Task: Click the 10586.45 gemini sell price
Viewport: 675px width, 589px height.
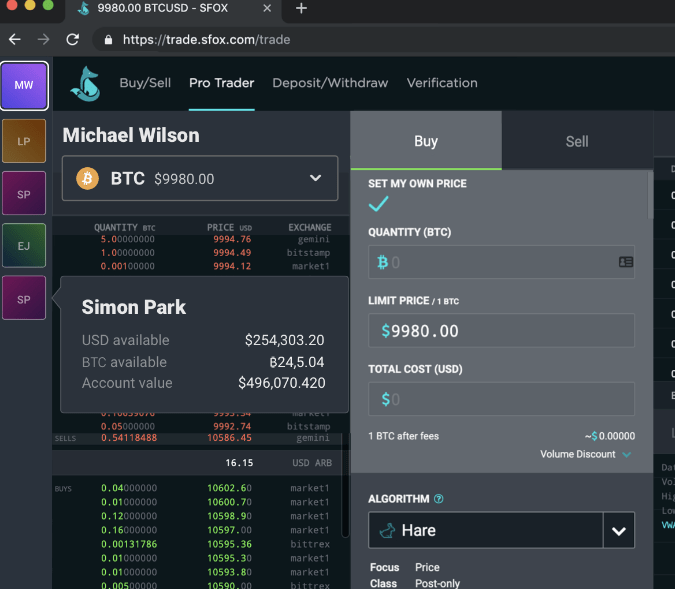Action: (229, 438)
